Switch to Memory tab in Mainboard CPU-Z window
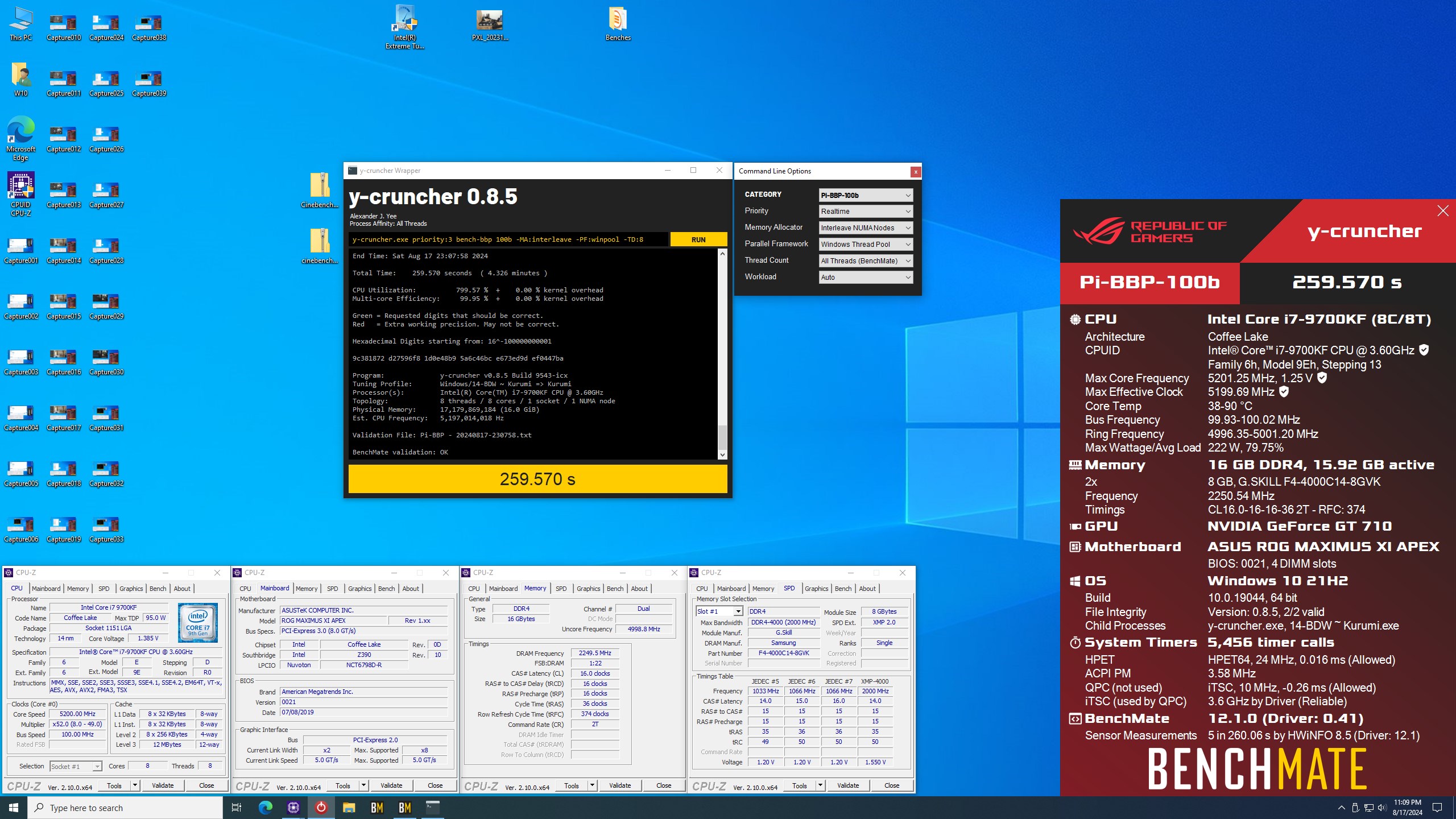 pyautogui.click(x=307, y=589)
